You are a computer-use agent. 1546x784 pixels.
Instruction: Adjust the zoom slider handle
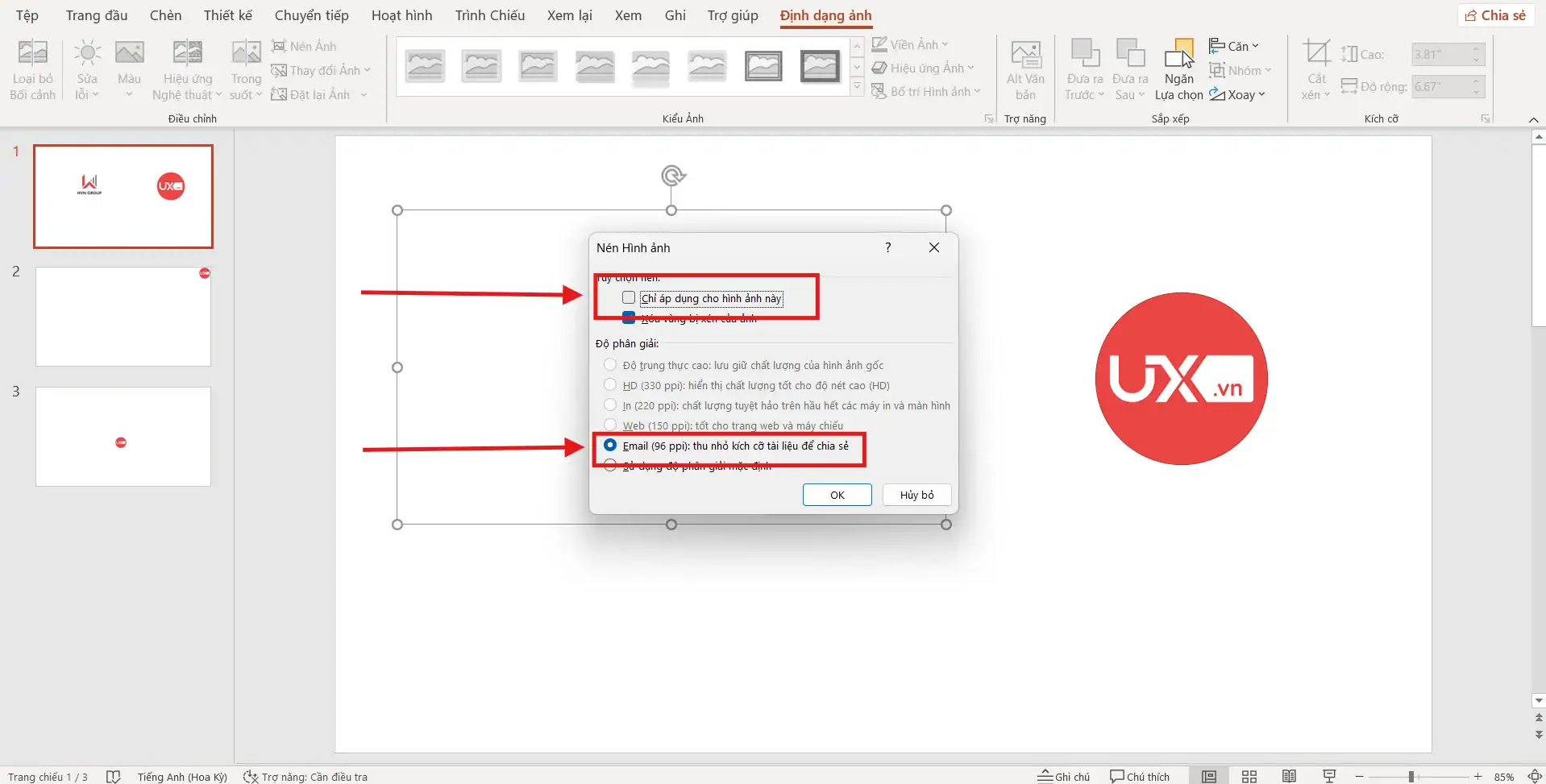[1411, 777]
